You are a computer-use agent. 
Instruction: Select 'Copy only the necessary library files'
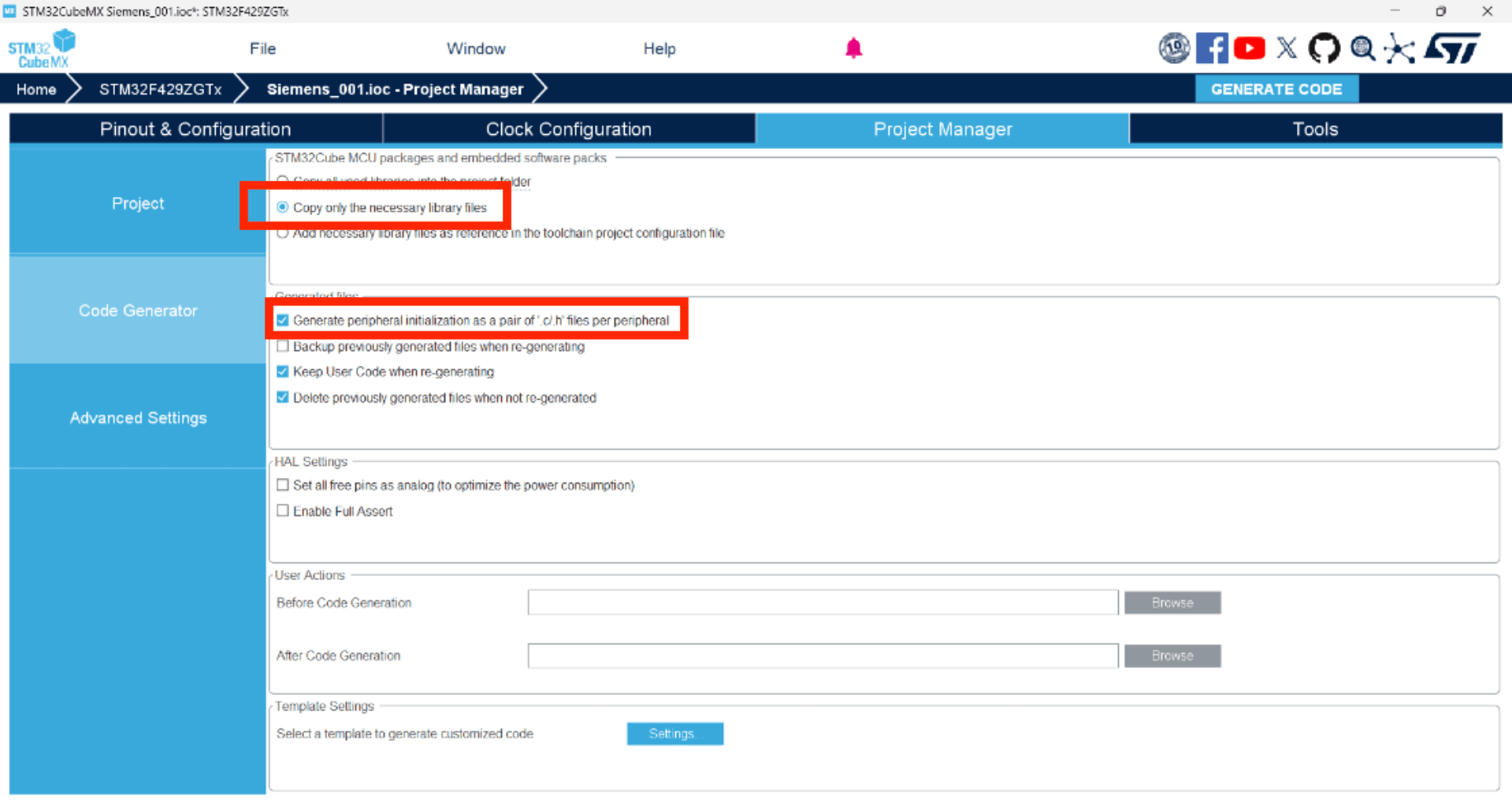(x=283, y=207)
